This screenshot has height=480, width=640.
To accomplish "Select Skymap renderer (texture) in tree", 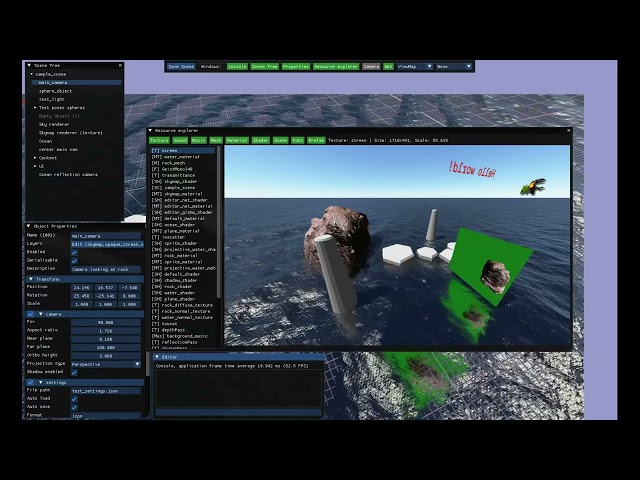I will pyautogui.click(x=70, y=133).
